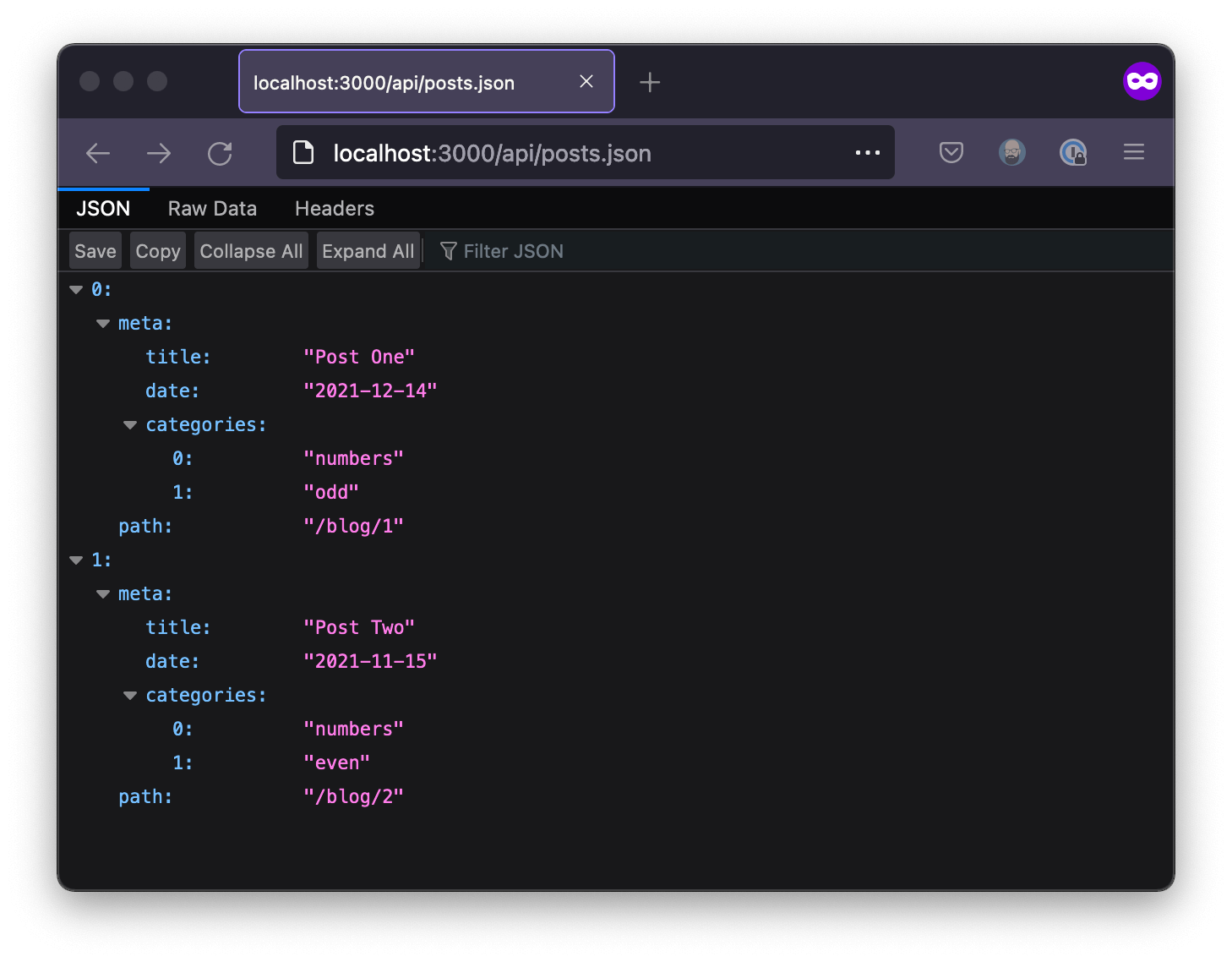Select the "odd" category value
Image resolution: width=1232 pixels, height=962 pixels.
pyautogui.click(x=331, y=492)
